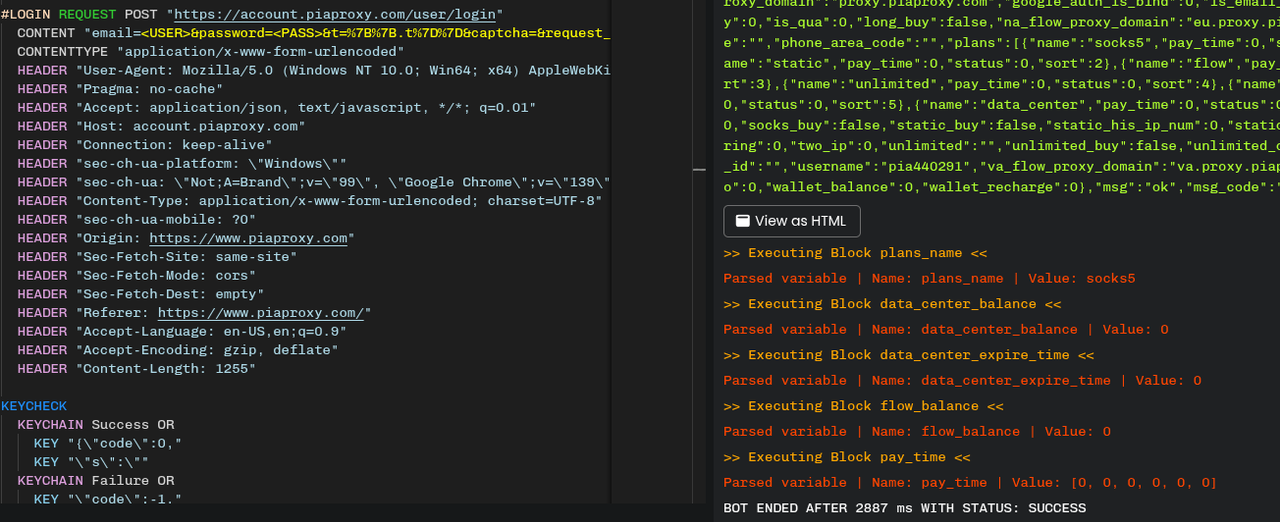Click the Executing Block flow_balance line
The image size is (1280, 522).
863,406
